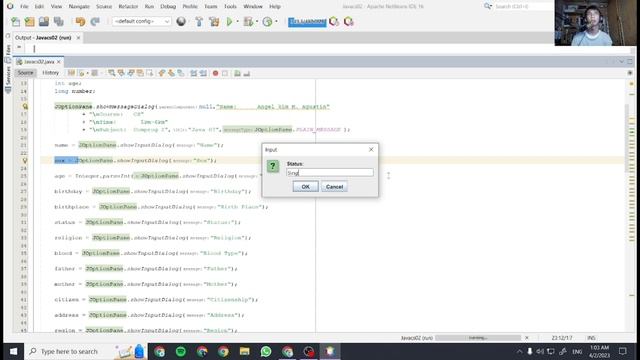The width and height of the screenshot is (640, 360).
Task: Click the Status input field in dialog
Action: click(x=330, y=173)
